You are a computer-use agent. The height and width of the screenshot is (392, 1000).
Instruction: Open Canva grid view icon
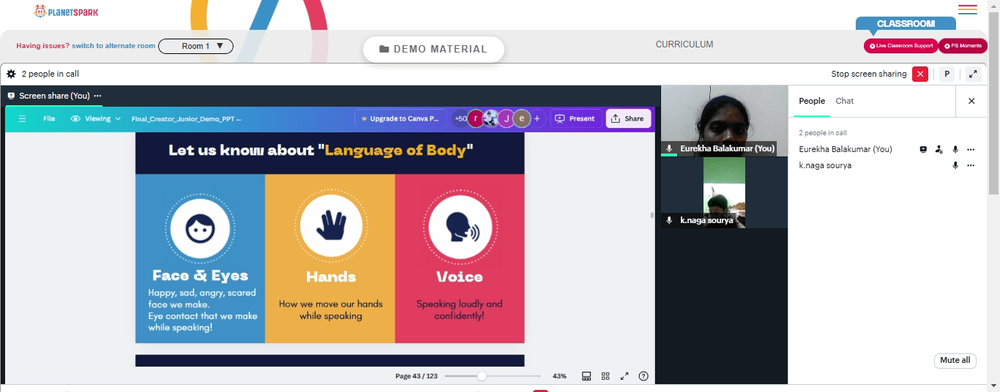(606, 376)
